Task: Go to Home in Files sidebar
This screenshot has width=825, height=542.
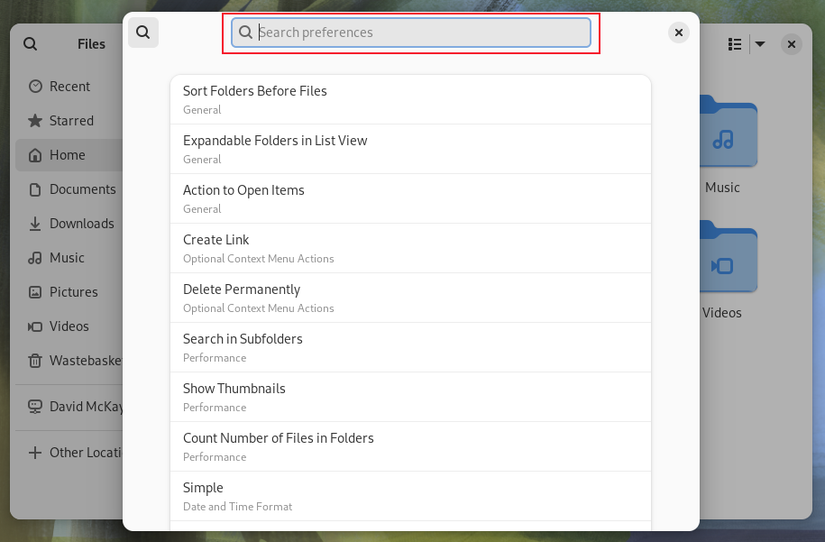Action: 69,155
